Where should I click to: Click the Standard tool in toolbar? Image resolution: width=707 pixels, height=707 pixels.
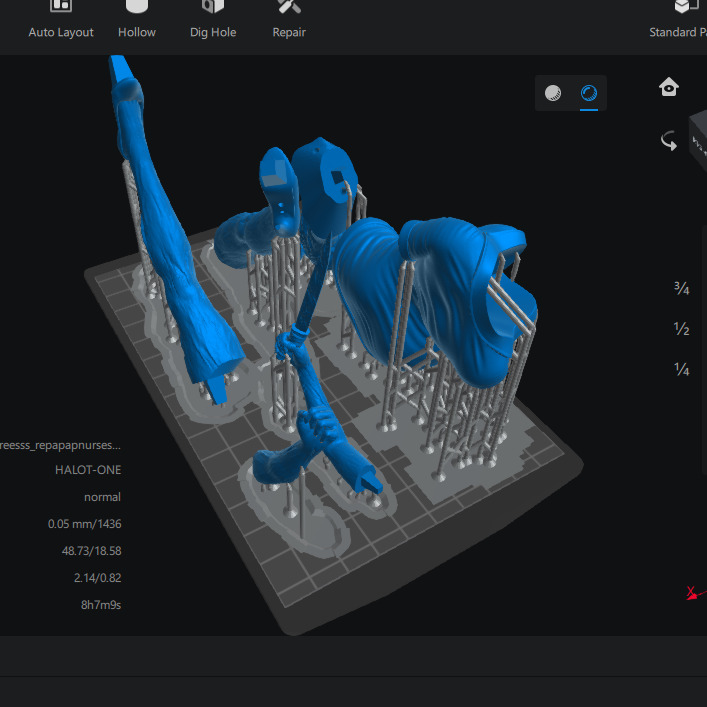coord(677,20)
